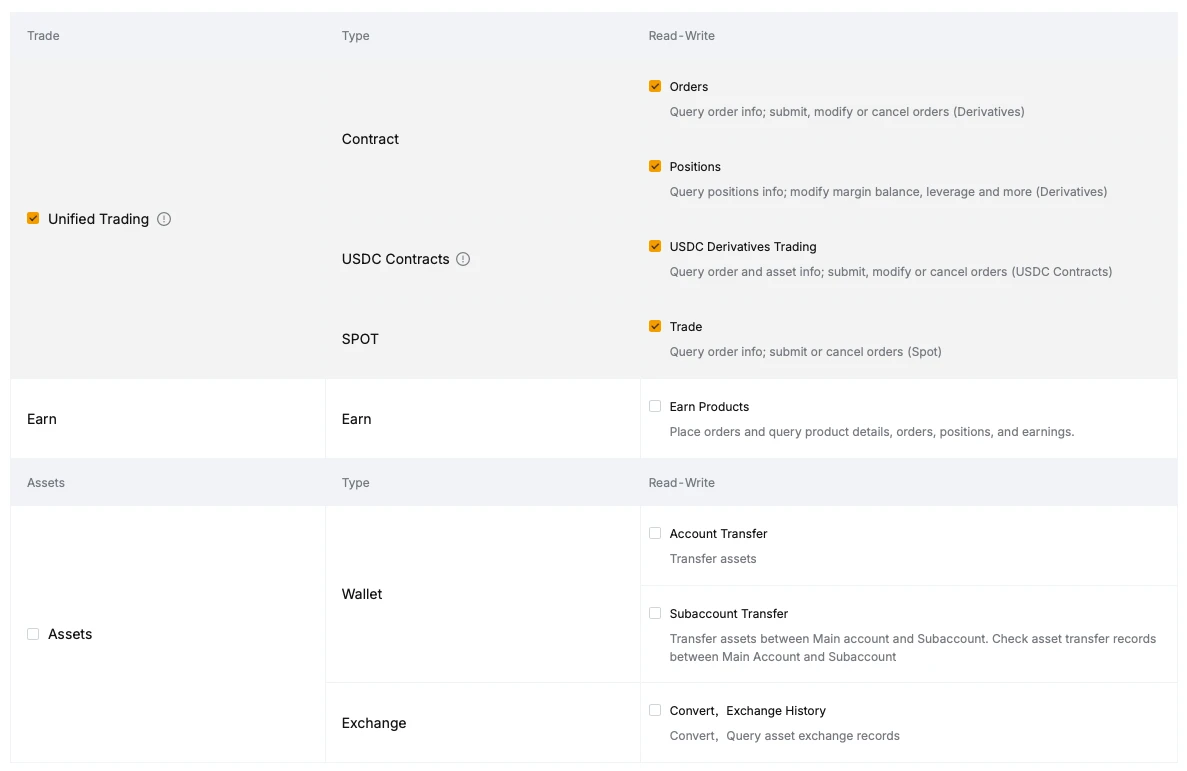This screenshot has height=771, width=1187.
Task: Disable USDC Derivatives Trading checkbox
Action: (655, 246)
